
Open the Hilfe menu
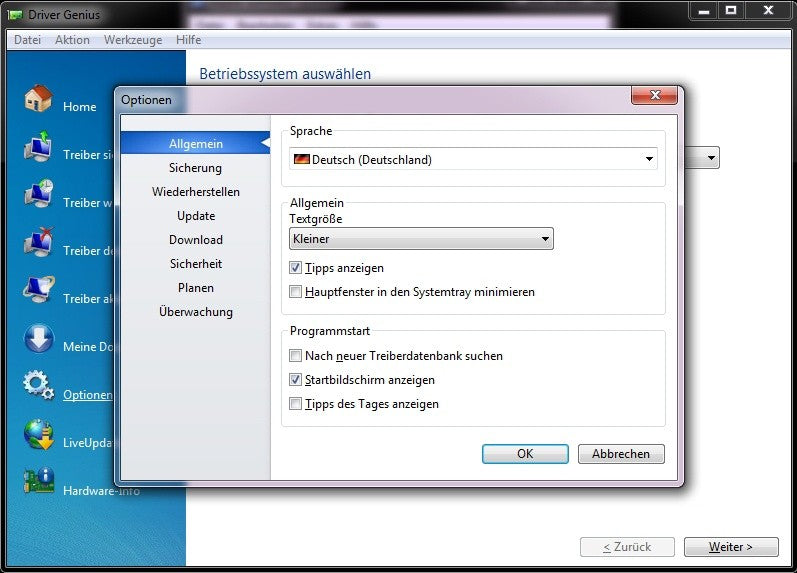click(189, 40)
